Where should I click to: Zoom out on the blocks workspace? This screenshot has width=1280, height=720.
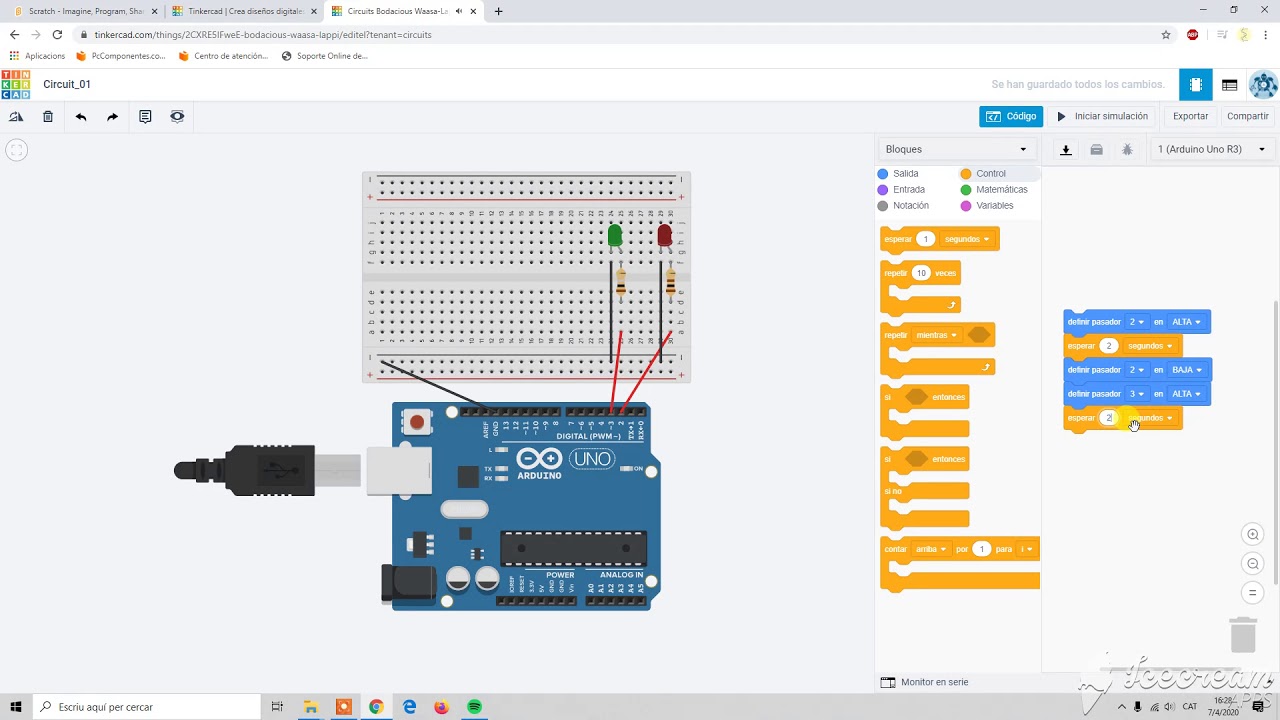point(1253,564)
